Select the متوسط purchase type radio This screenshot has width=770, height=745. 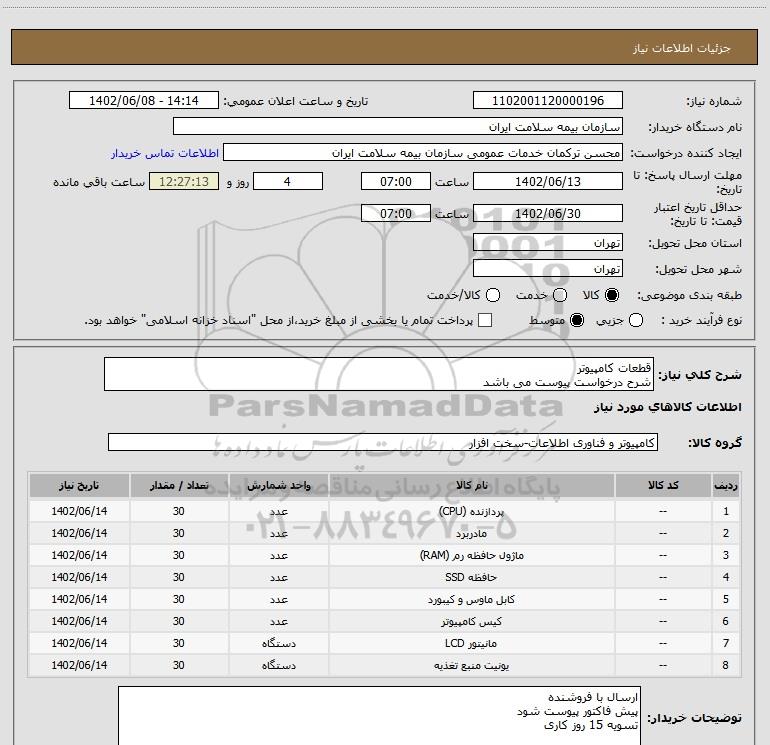coord(577,320)
